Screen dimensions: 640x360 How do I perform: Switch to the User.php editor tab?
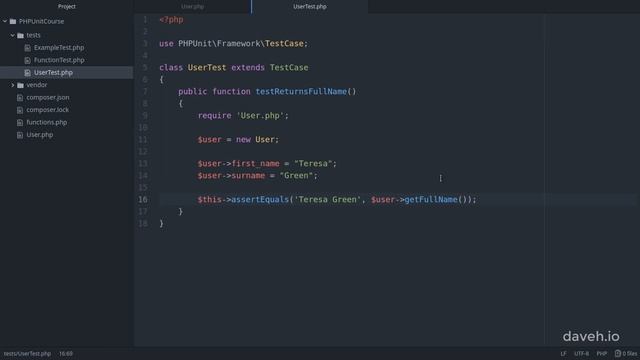point(193,7)
